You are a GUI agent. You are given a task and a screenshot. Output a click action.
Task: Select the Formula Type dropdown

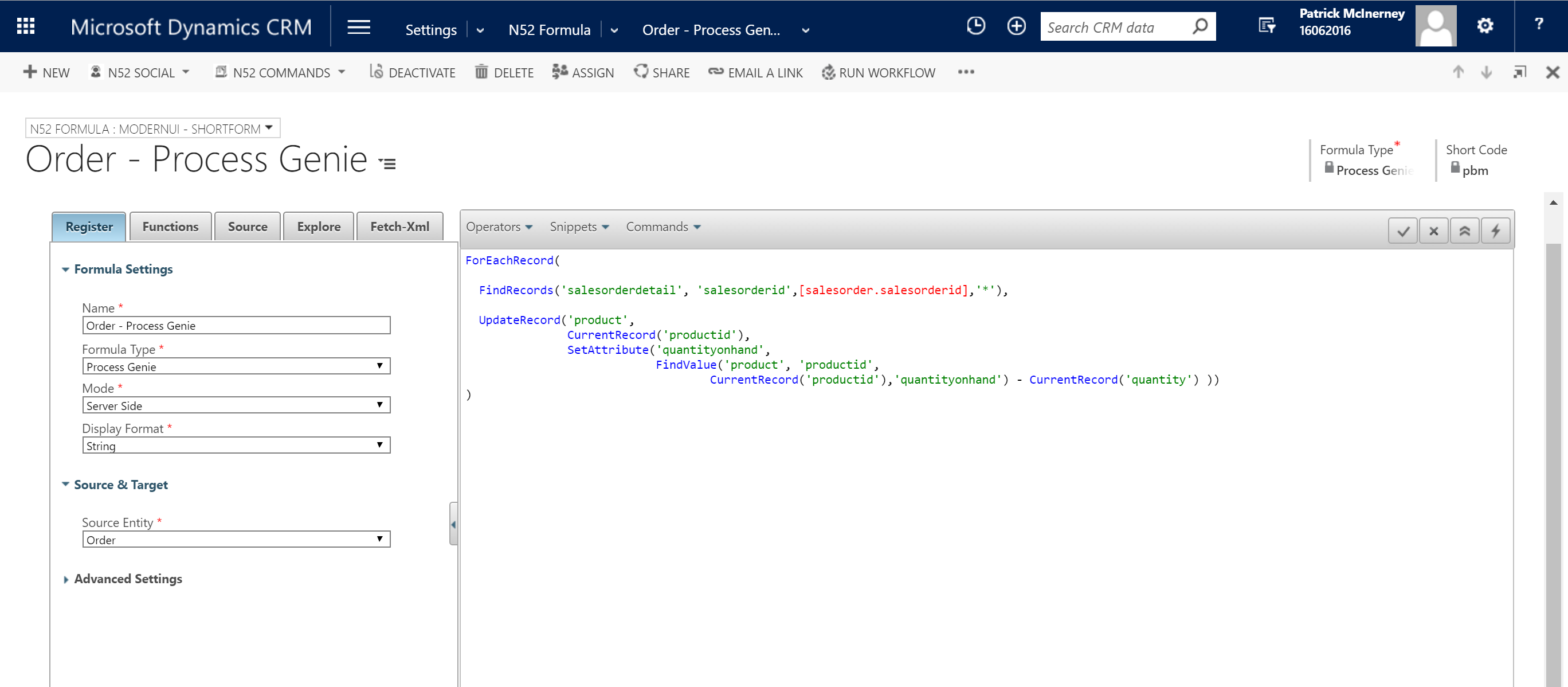235,366
